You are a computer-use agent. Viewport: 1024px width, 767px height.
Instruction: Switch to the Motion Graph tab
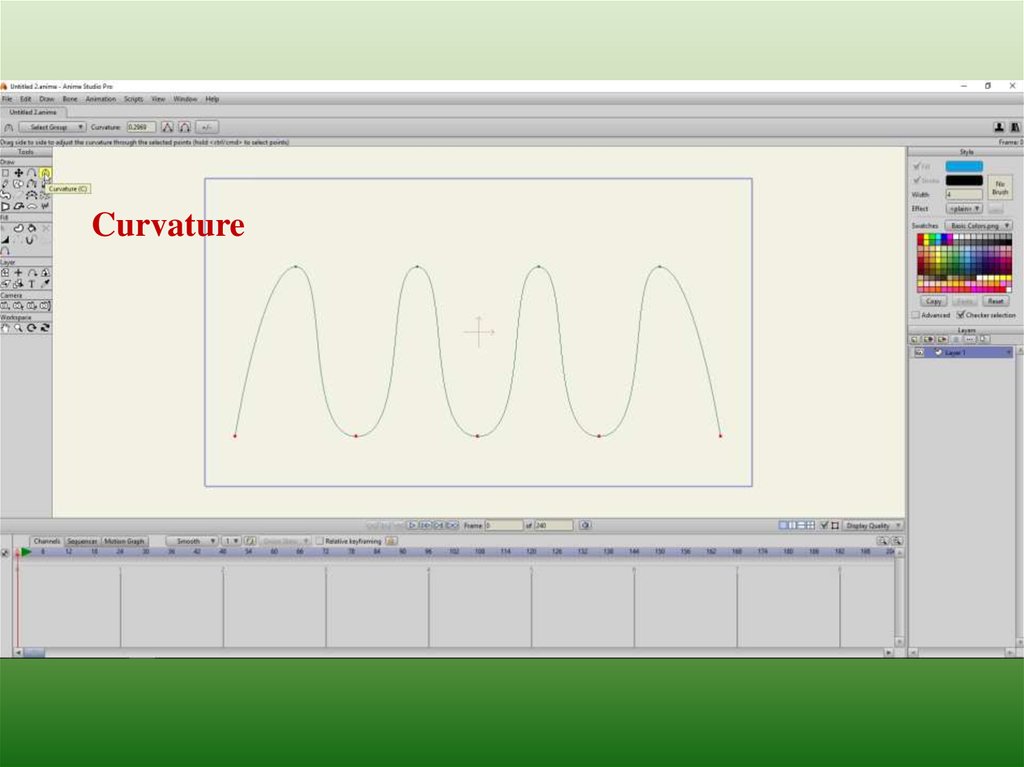(x=124, y=541)
